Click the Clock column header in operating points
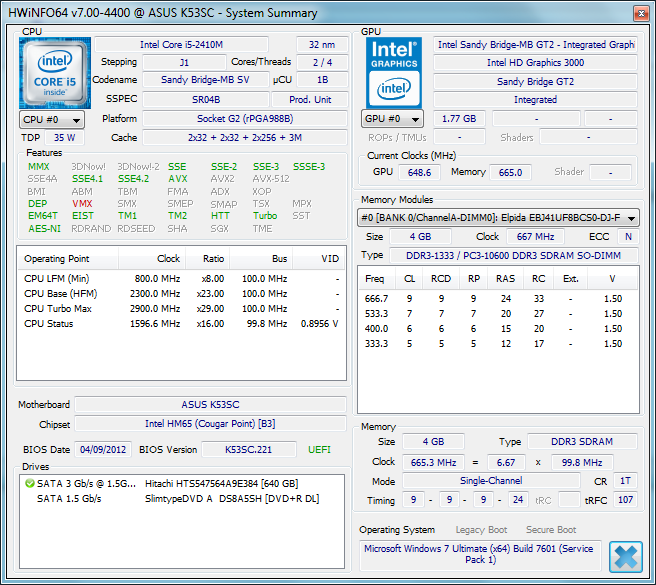 152,259
